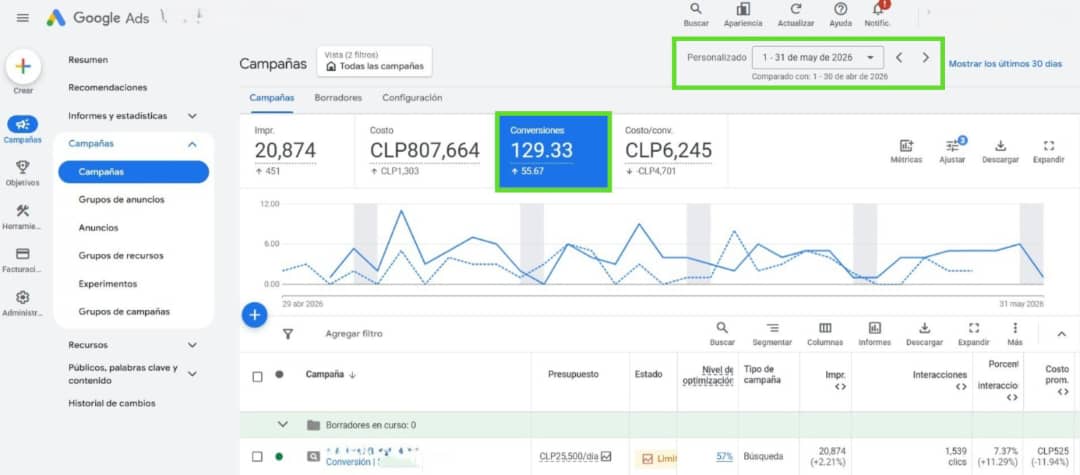Select the Costo/conv. metric card
This screenshot has width=1080, height=475.
[x=669, y=151]
